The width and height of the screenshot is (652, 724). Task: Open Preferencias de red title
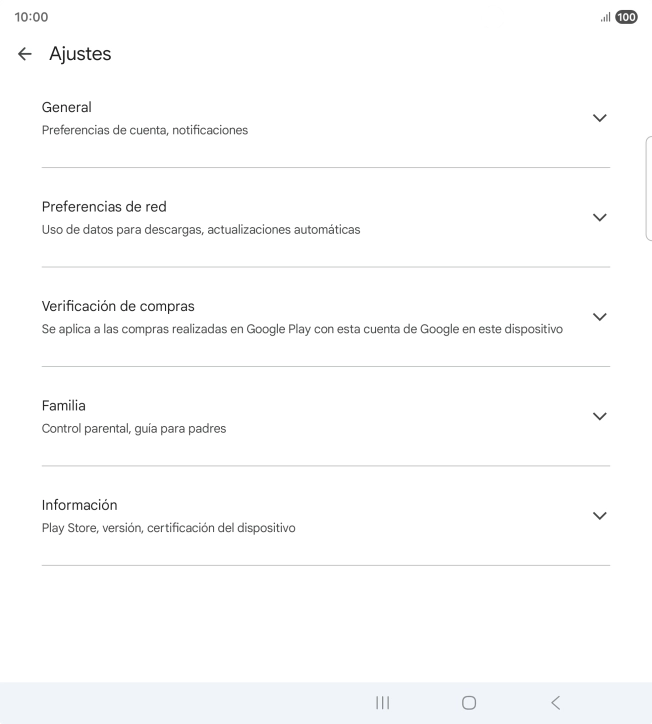104,206
